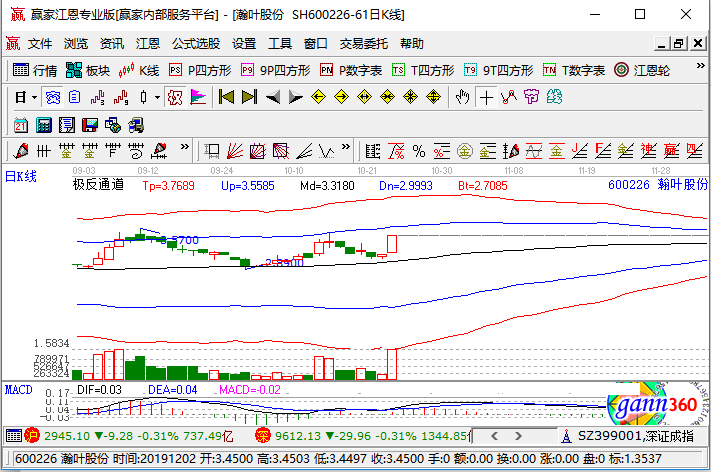The height and width of the screenshot is (472, 711).
Task: Jump to the first bar
Action: pyautogui.click(x=226, y=97)
